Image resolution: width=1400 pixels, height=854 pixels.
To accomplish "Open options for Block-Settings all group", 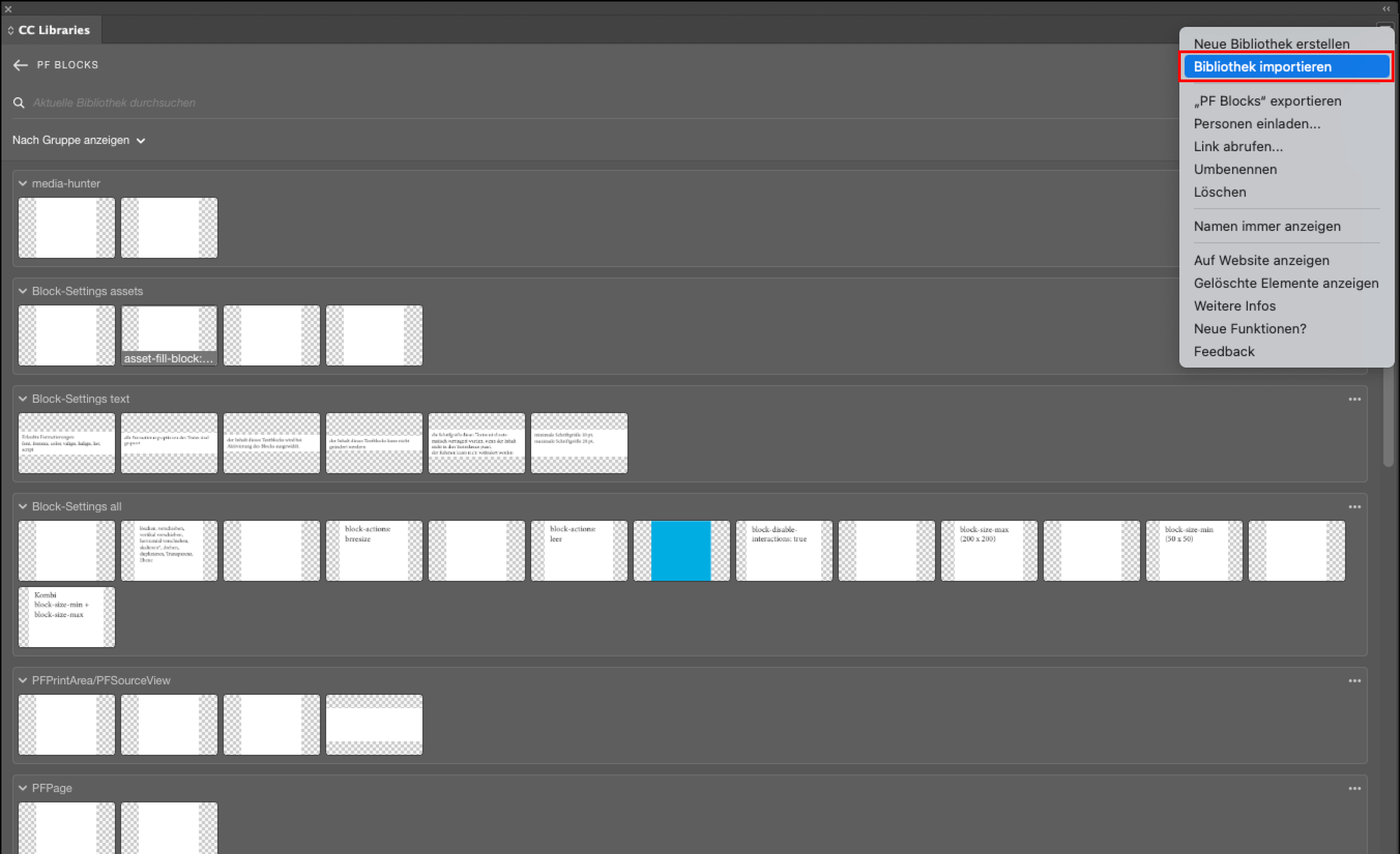I will pos(1354,507).
